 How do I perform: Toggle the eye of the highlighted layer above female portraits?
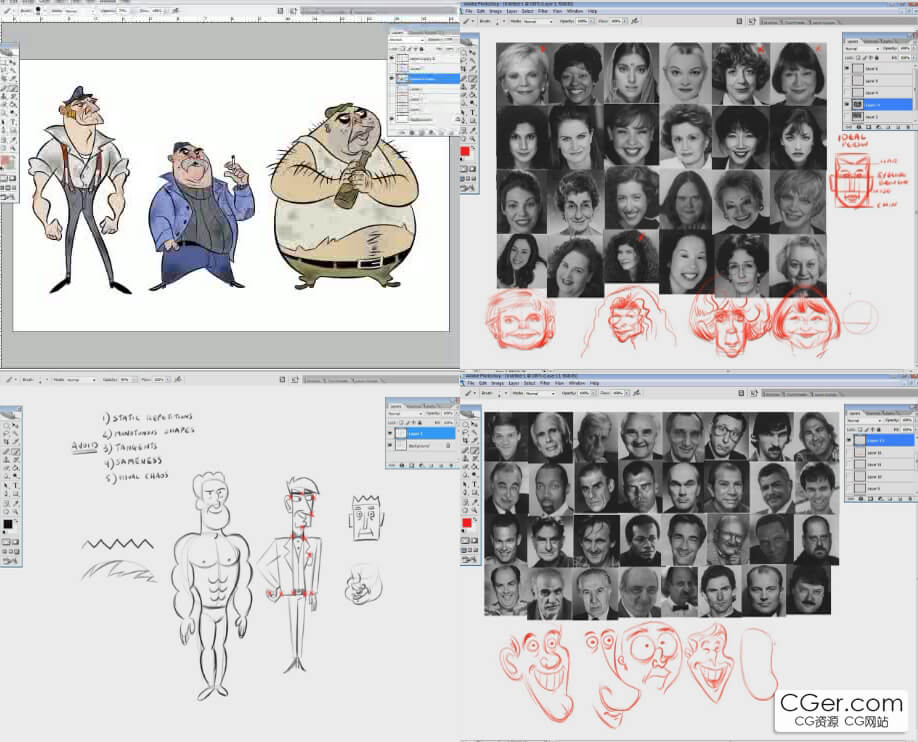(849, 104)
